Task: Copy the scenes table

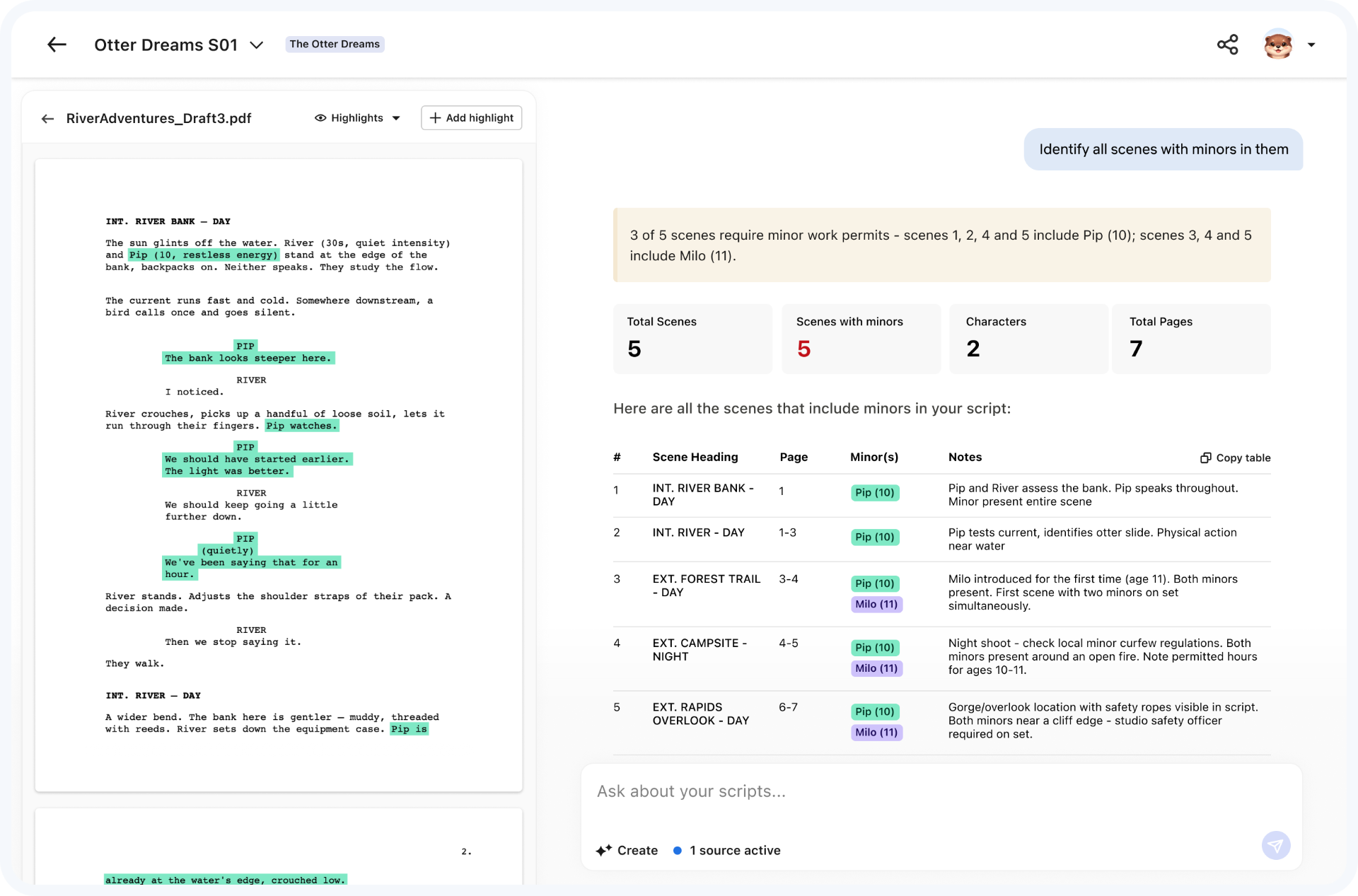Action: coord(1235,458)
